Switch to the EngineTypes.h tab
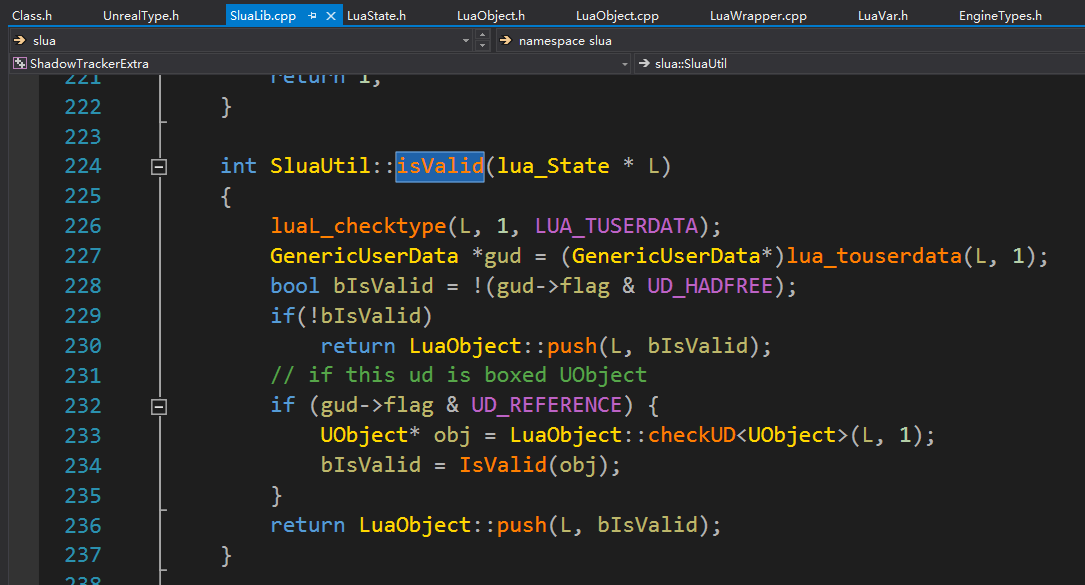This screenshot has width=1085, height=585. pos(1000,15)
